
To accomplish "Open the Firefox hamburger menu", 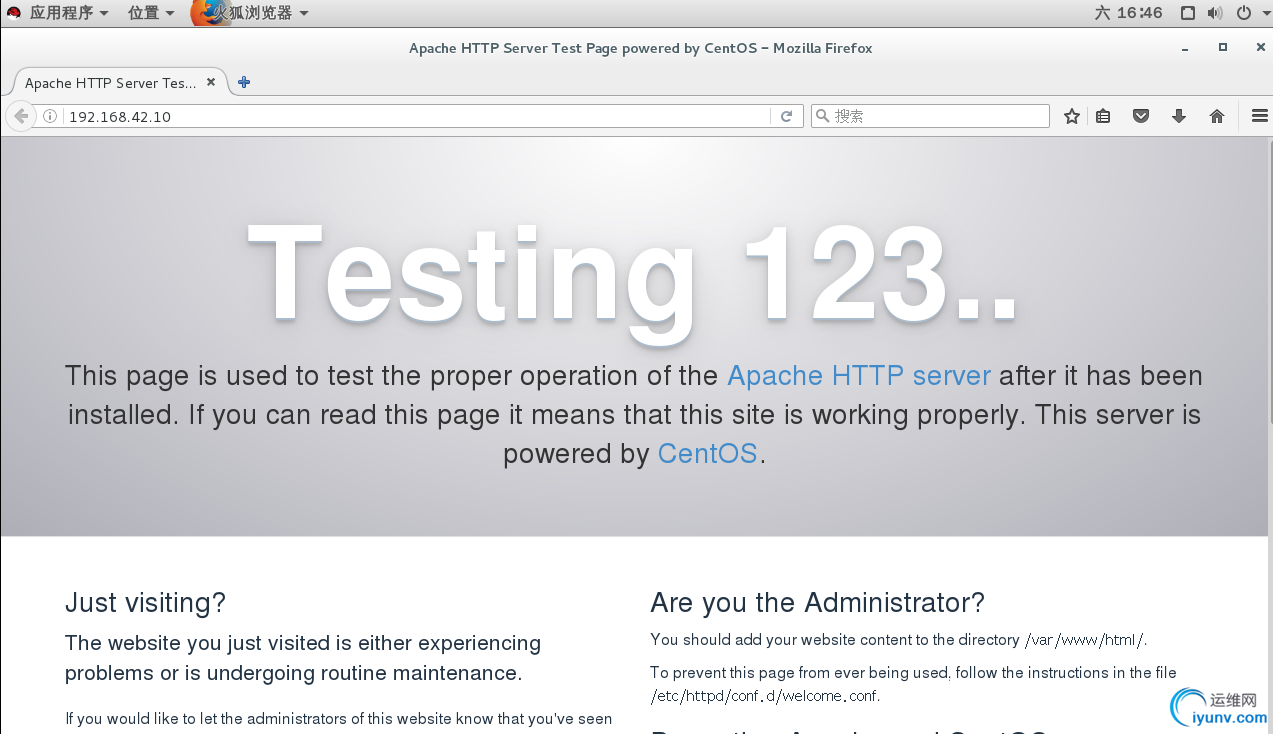I will 1260,116.
